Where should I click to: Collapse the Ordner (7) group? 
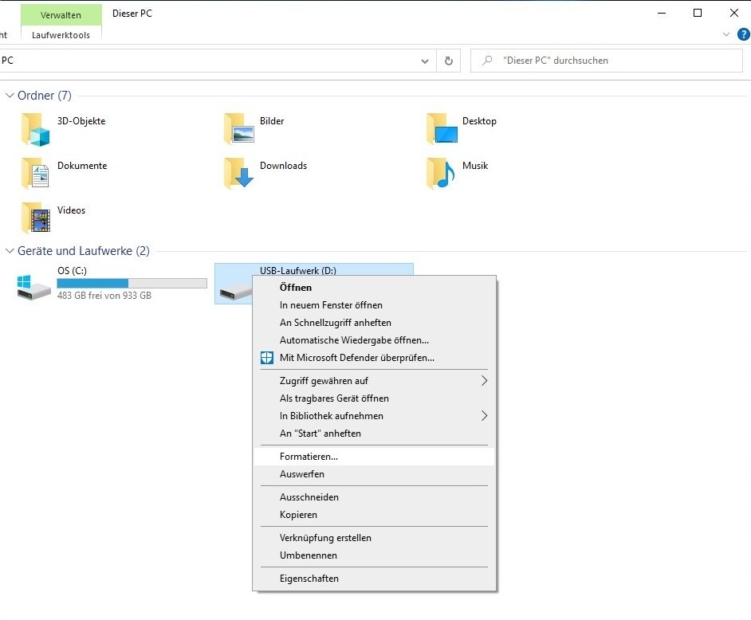(x=9, y=95)
